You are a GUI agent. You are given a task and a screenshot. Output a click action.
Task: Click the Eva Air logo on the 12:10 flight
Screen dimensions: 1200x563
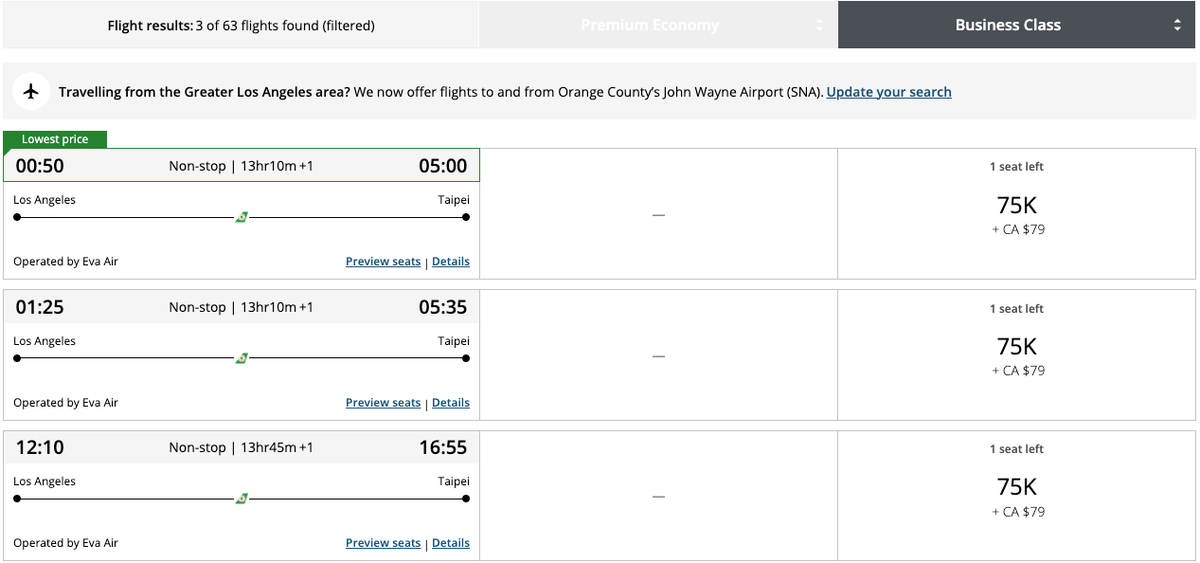pos(241,498)
